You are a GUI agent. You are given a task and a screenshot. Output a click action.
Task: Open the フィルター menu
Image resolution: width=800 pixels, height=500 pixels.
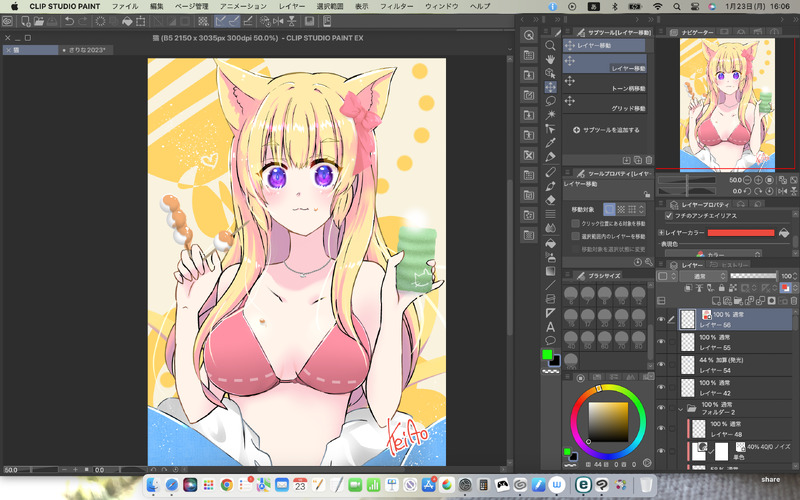pyautogui.click(x=396, y=6)
